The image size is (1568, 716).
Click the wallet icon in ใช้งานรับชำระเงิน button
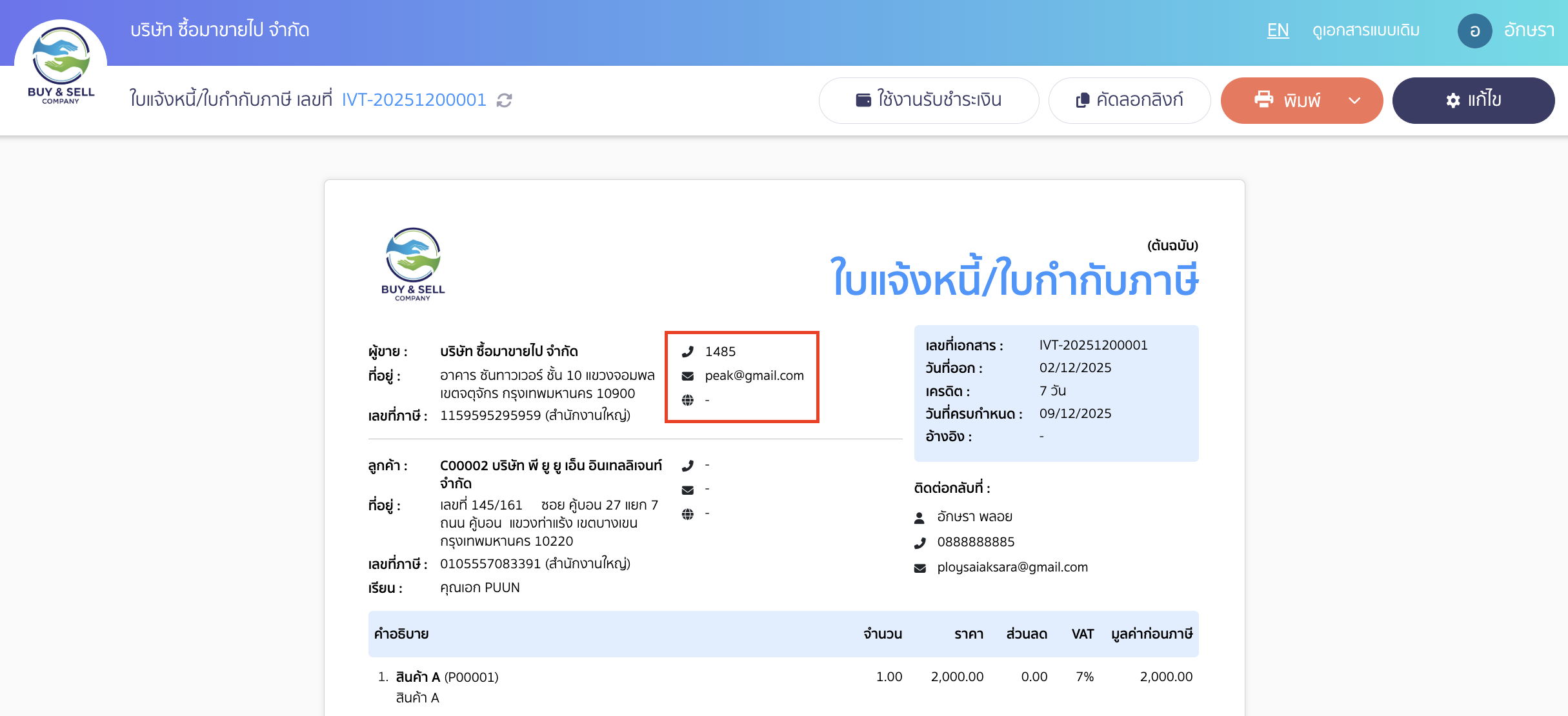coord(863,100)
